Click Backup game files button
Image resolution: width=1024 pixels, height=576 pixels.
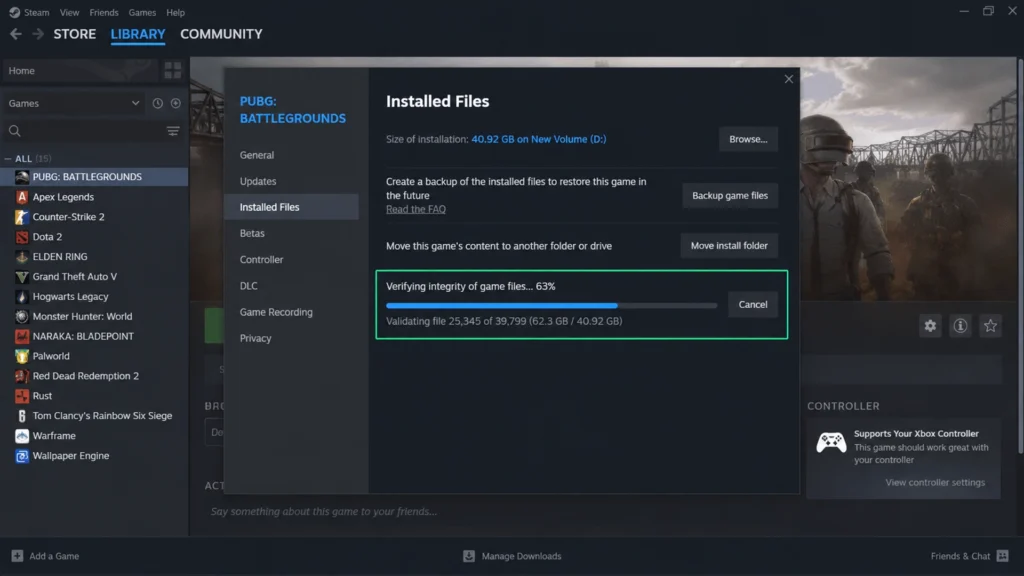tap(729, 195)
